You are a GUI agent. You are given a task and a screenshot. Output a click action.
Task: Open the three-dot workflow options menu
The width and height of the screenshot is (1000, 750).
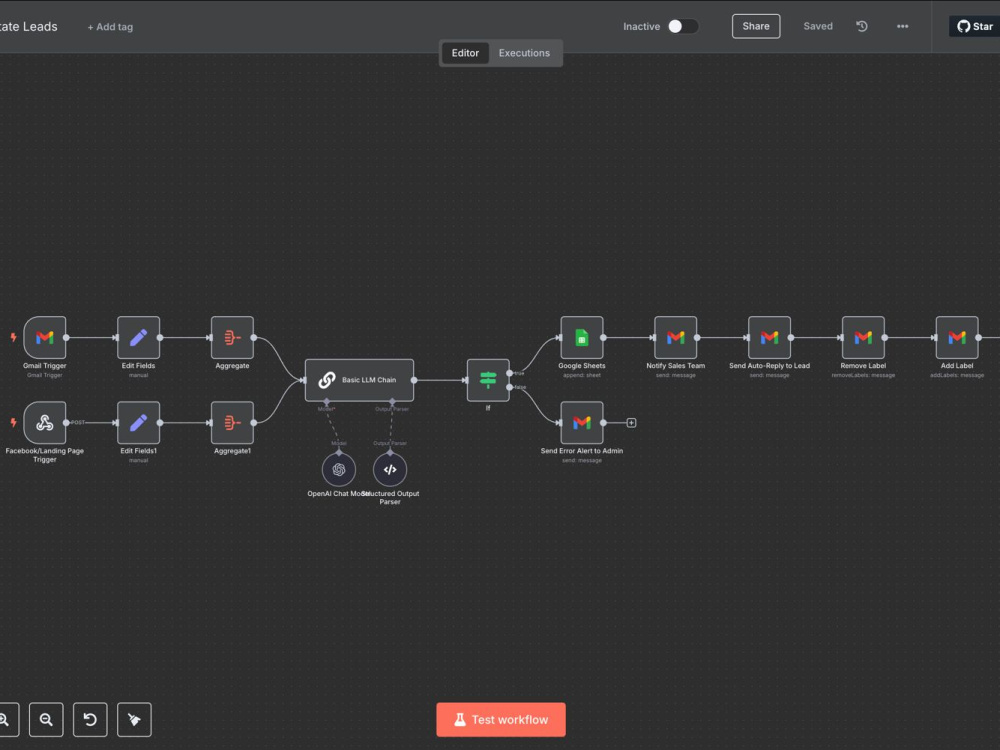coord(902,26)
